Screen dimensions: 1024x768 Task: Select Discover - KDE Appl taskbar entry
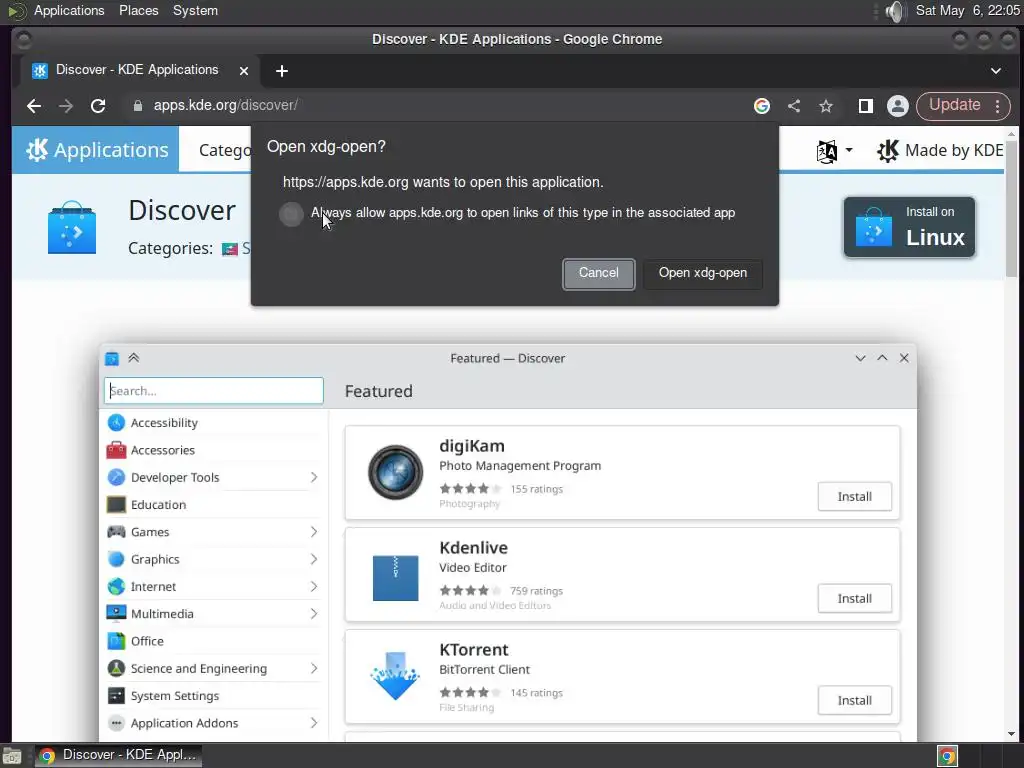coord(118,756)
